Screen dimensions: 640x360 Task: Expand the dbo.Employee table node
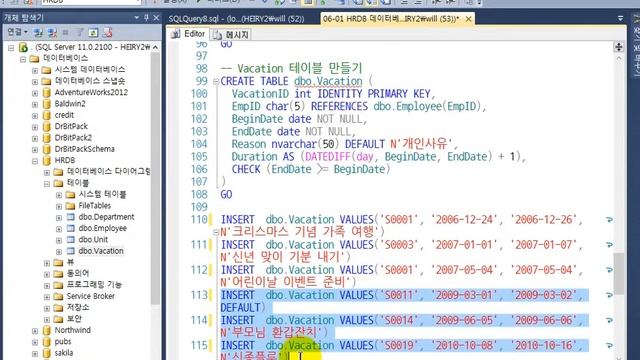pyautogui.click(x=59, y=229)
